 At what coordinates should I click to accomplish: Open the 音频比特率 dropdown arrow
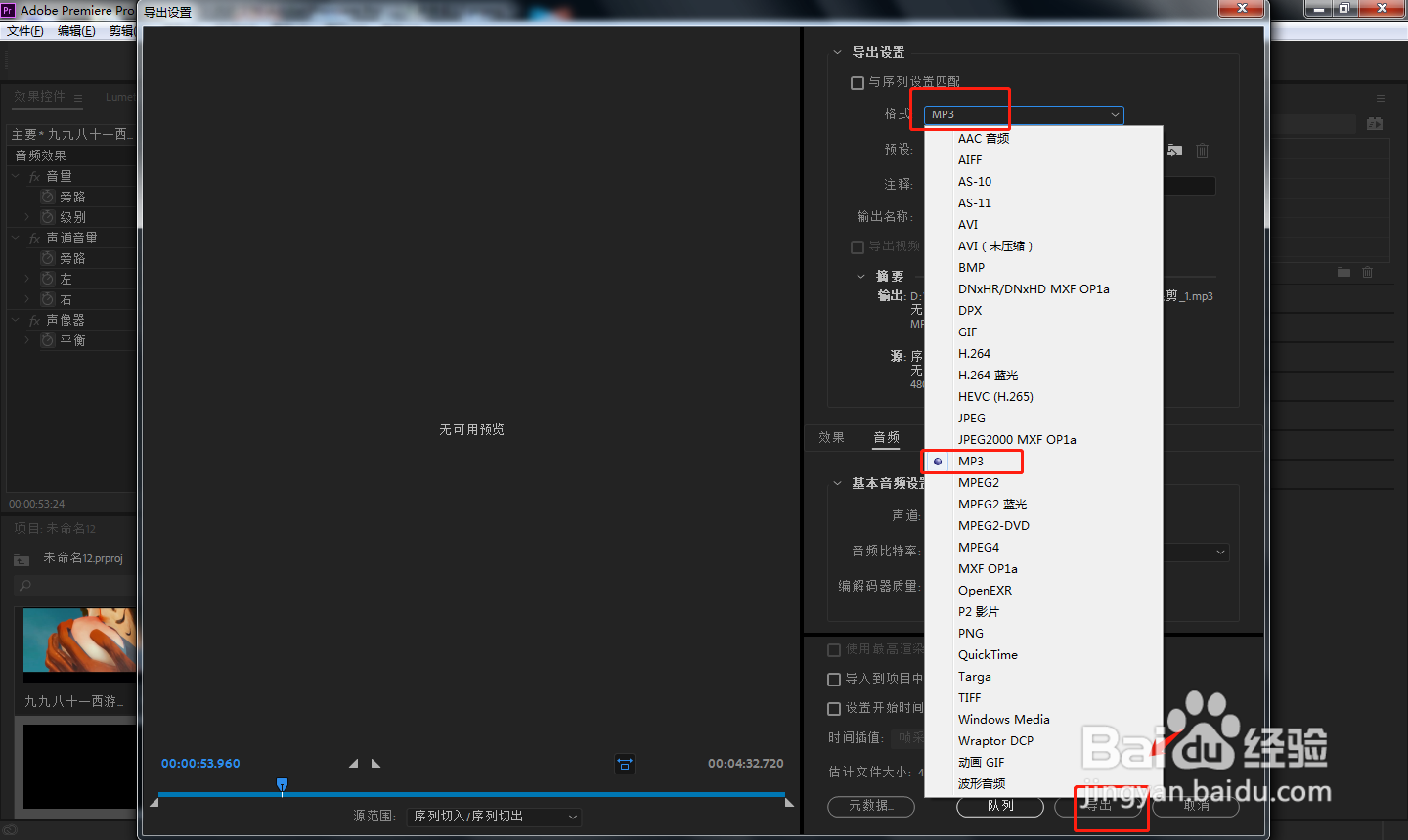pyautogui.click(x=1220, y=553)
